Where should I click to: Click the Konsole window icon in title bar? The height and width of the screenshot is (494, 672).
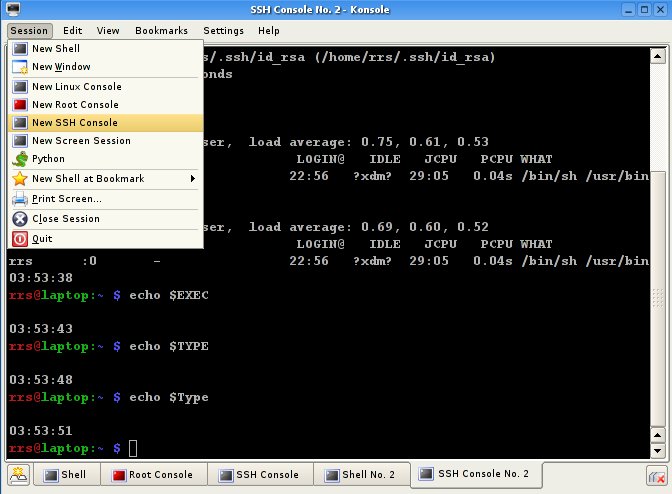click(13, 9)
